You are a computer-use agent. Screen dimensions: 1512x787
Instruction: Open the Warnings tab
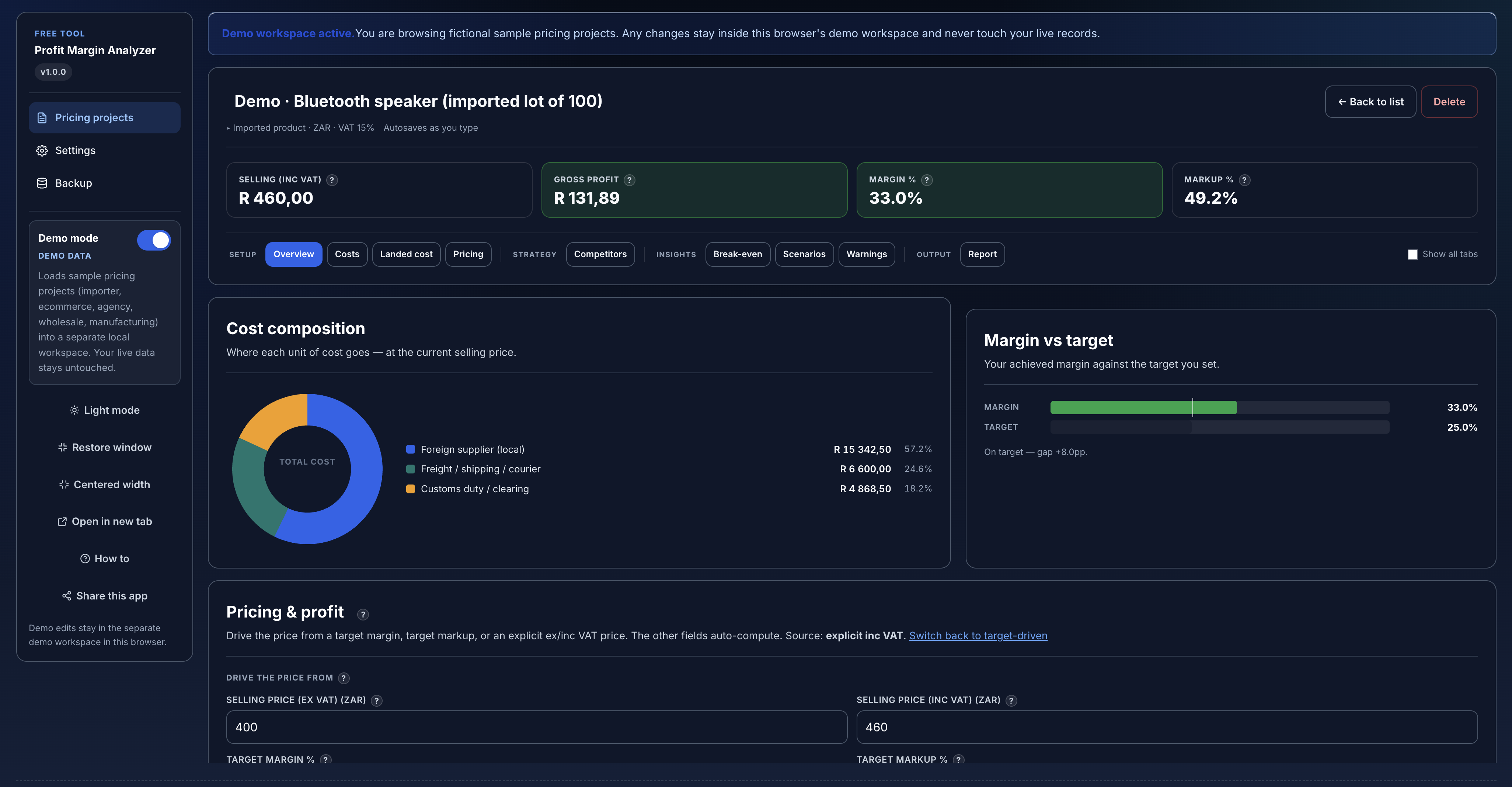coord(866,254)
